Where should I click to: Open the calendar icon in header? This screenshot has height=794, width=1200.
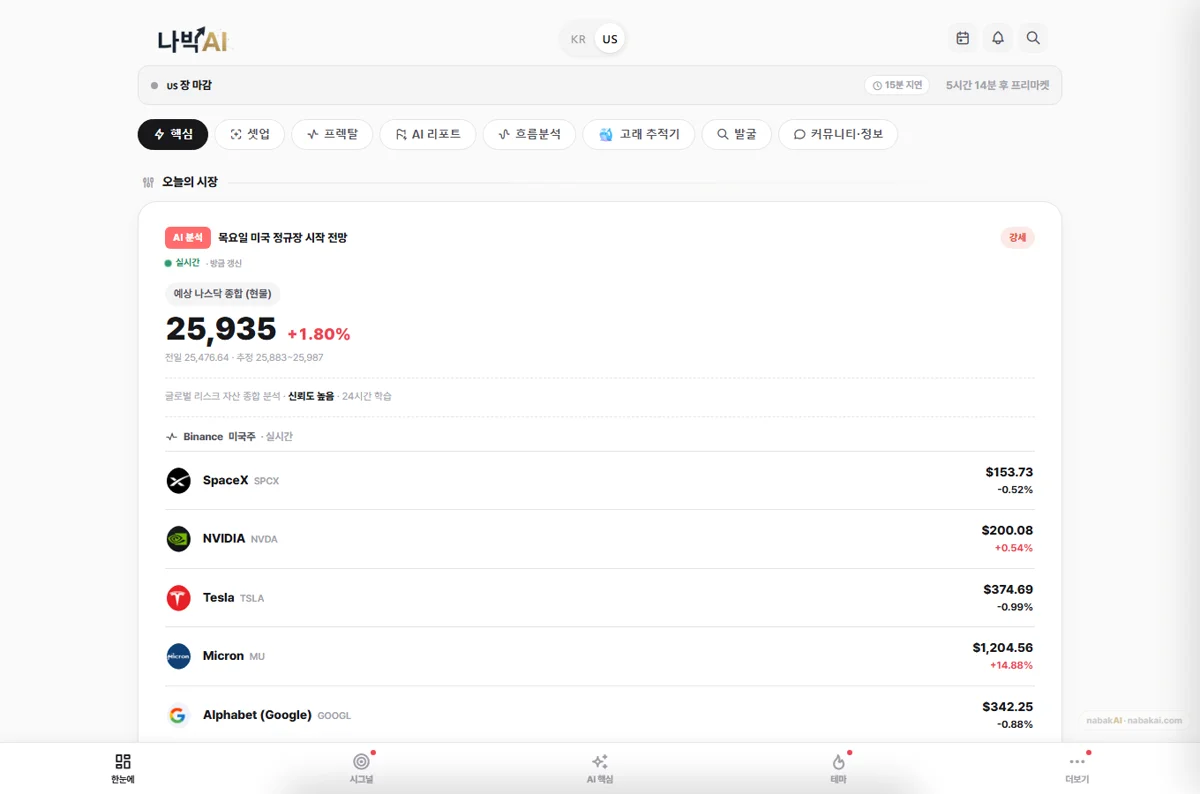(963, 38)
